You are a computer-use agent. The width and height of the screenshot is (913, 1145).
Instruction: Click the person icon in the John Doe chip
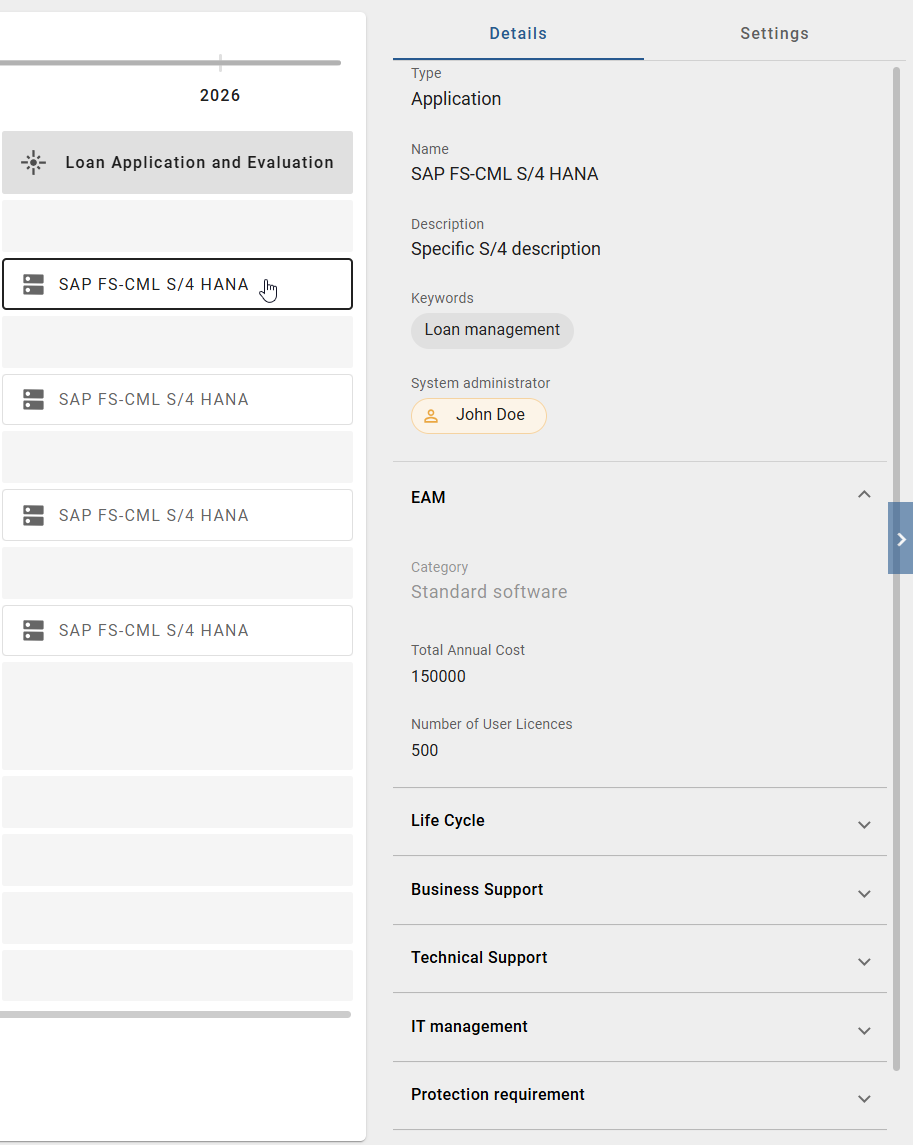431,416
